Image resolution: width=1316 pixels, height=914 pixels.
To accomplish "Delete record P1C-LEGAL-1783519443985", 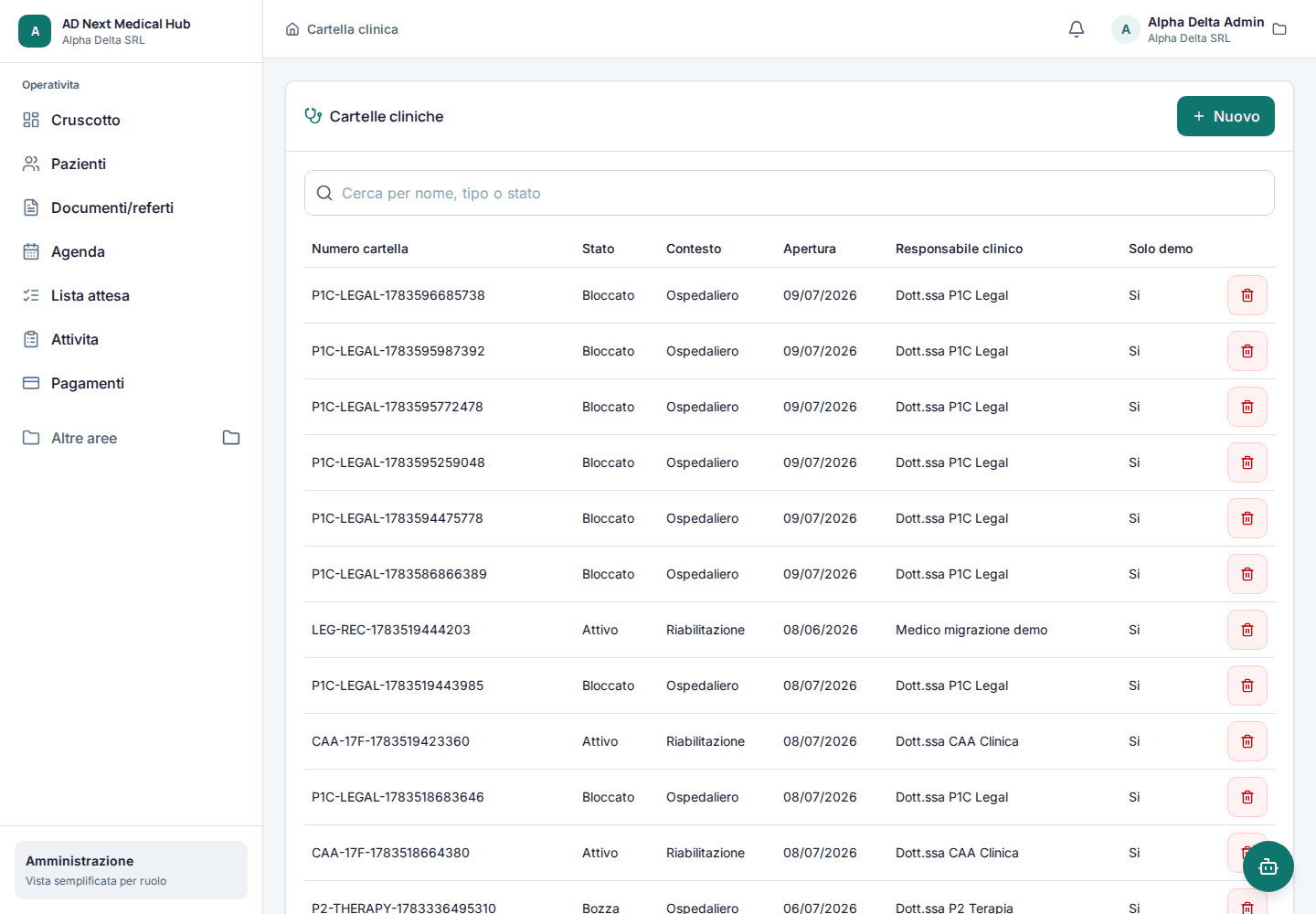I will click(x=1247, y=685).
